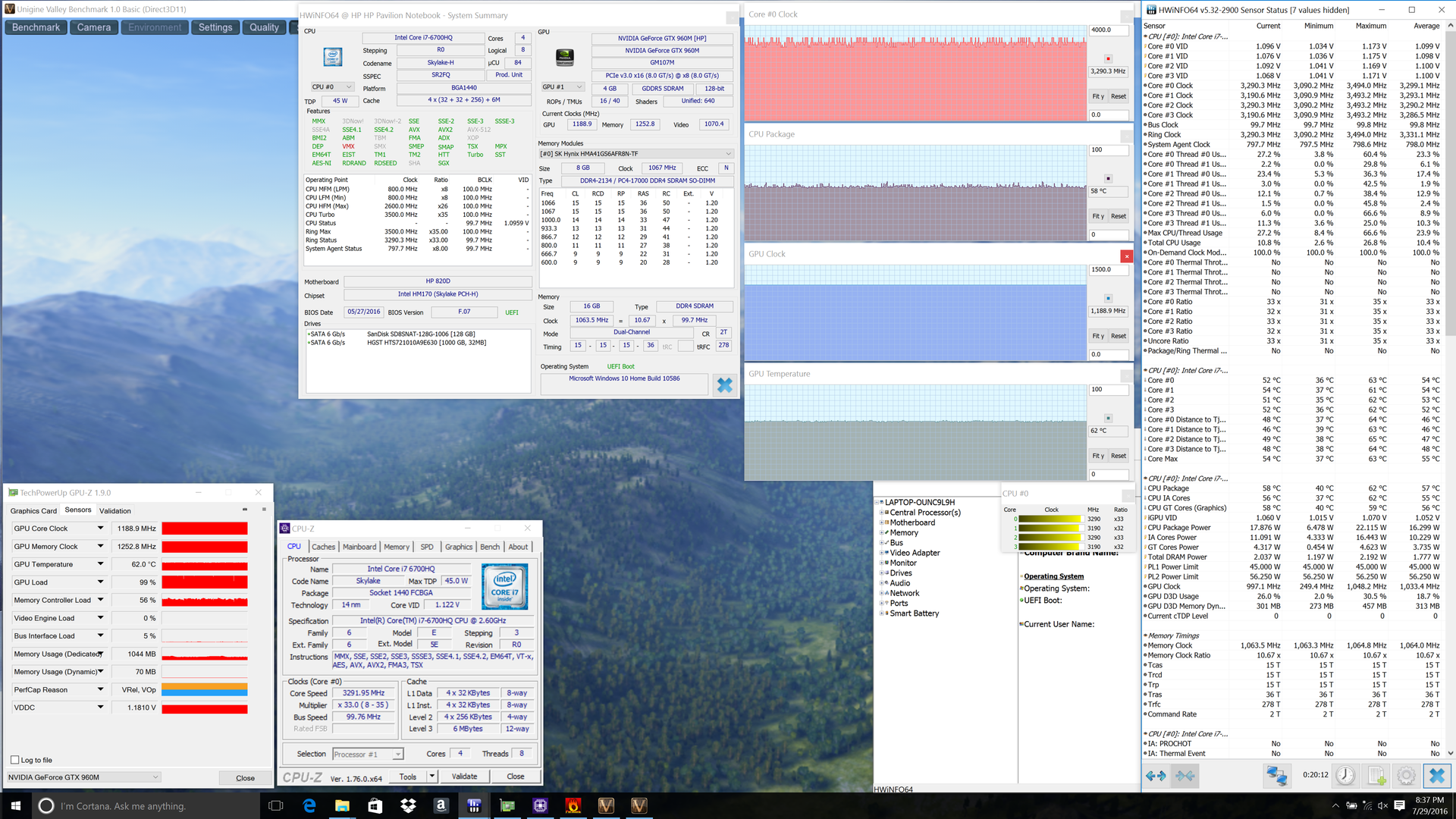Click the logging start sheet icon
The width and height of the screenshot is (1456, 819).
click(1376, 775)
